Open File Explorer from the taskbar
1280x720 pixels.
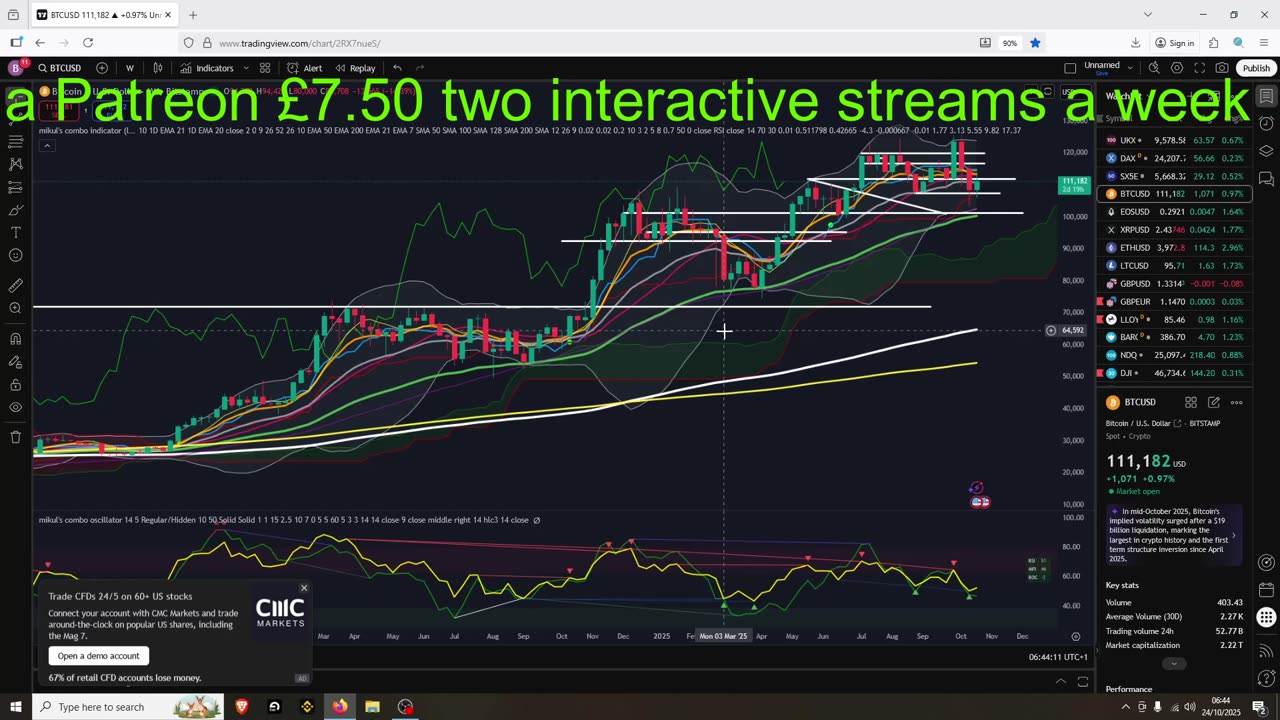coord(372,707)
